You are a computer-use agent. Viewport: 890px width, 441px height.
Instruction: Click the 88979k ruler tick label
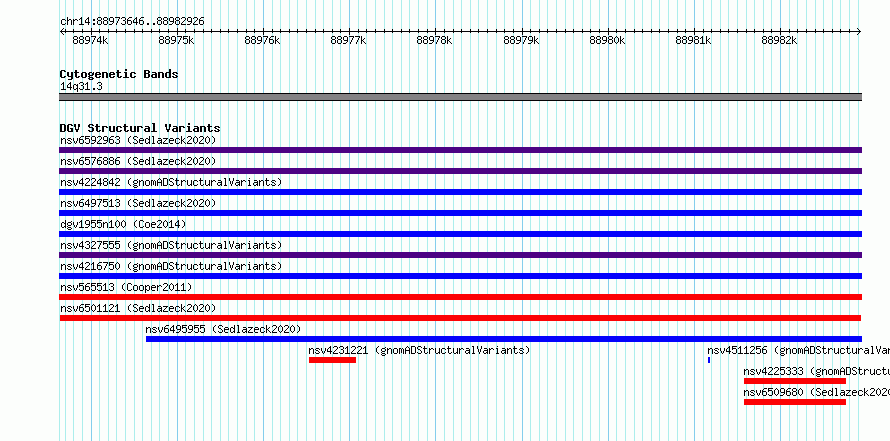(521, 41)
